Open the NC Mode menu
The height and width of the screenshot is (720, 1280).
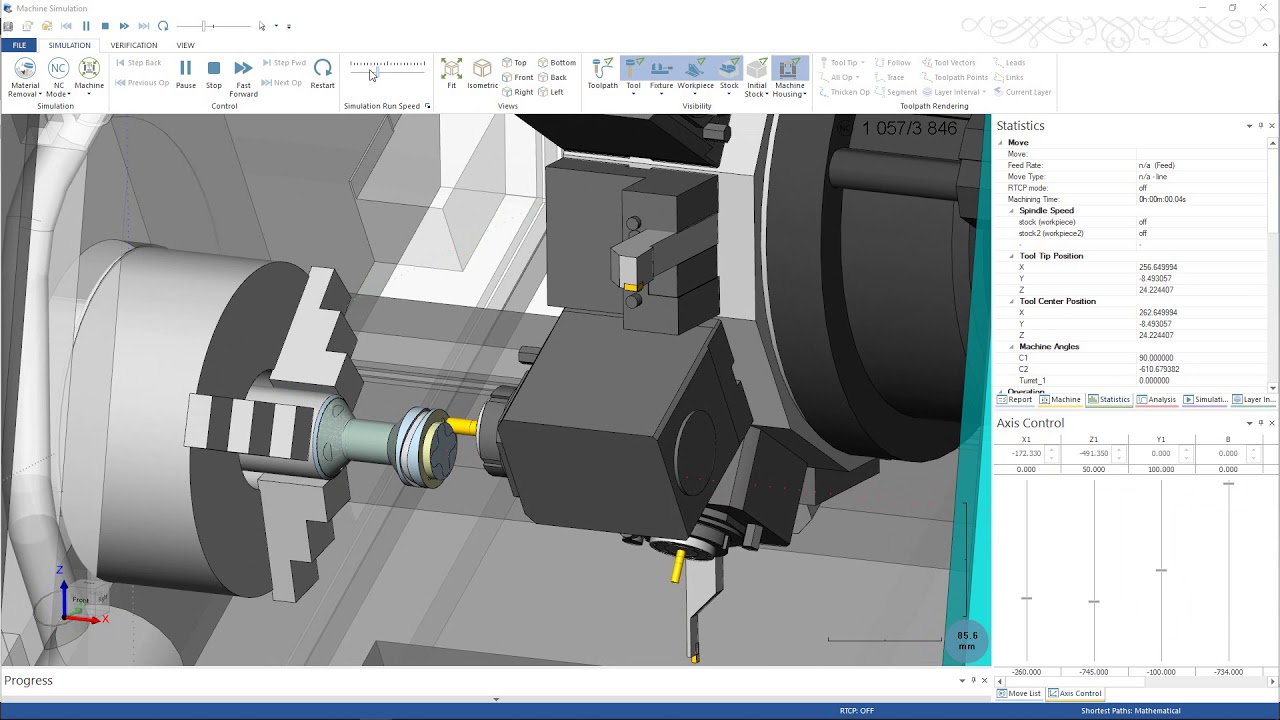click(58, 77)
